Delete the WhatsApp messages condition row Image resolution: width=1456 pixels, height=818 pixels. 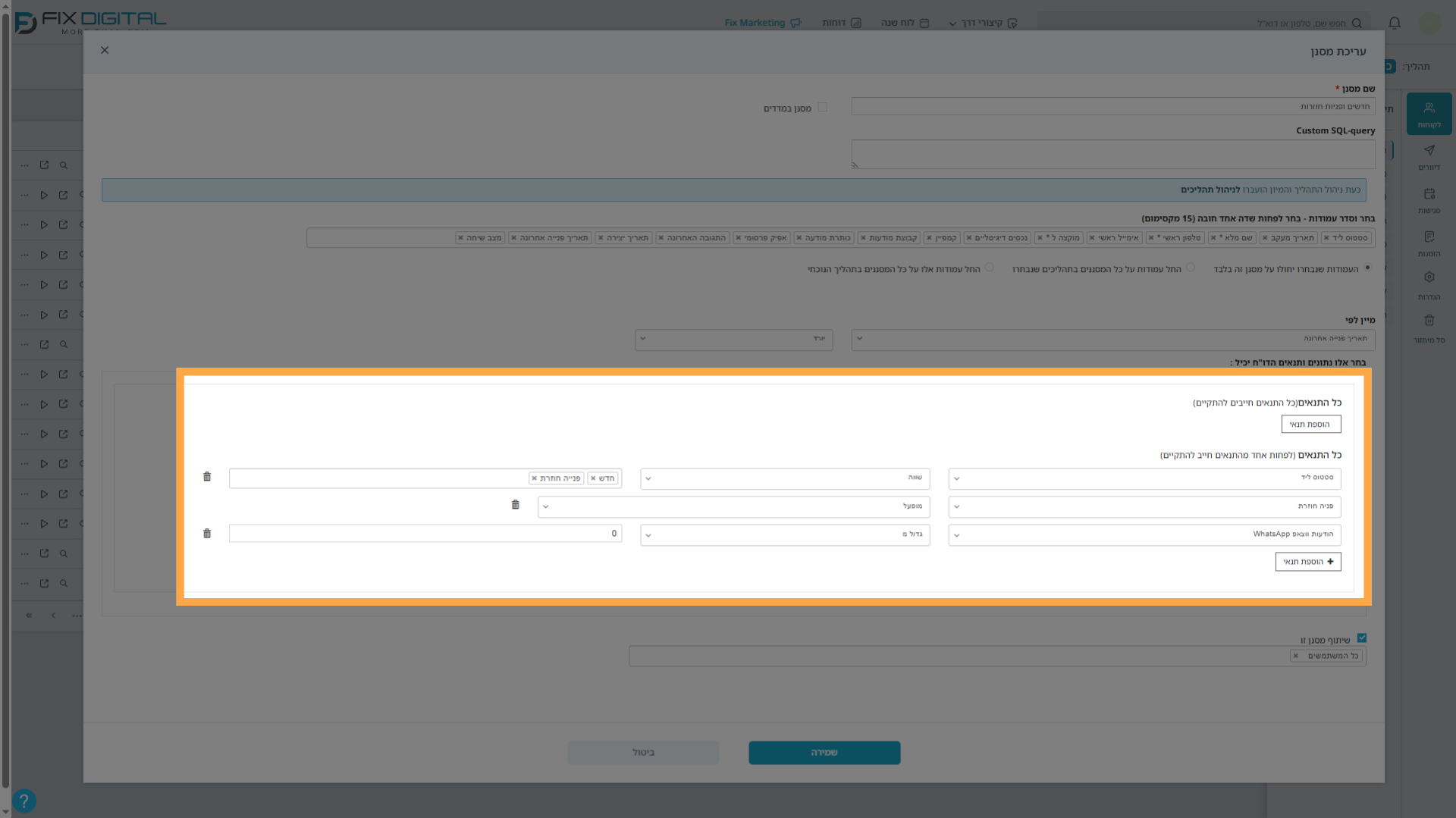click(207, 534)
